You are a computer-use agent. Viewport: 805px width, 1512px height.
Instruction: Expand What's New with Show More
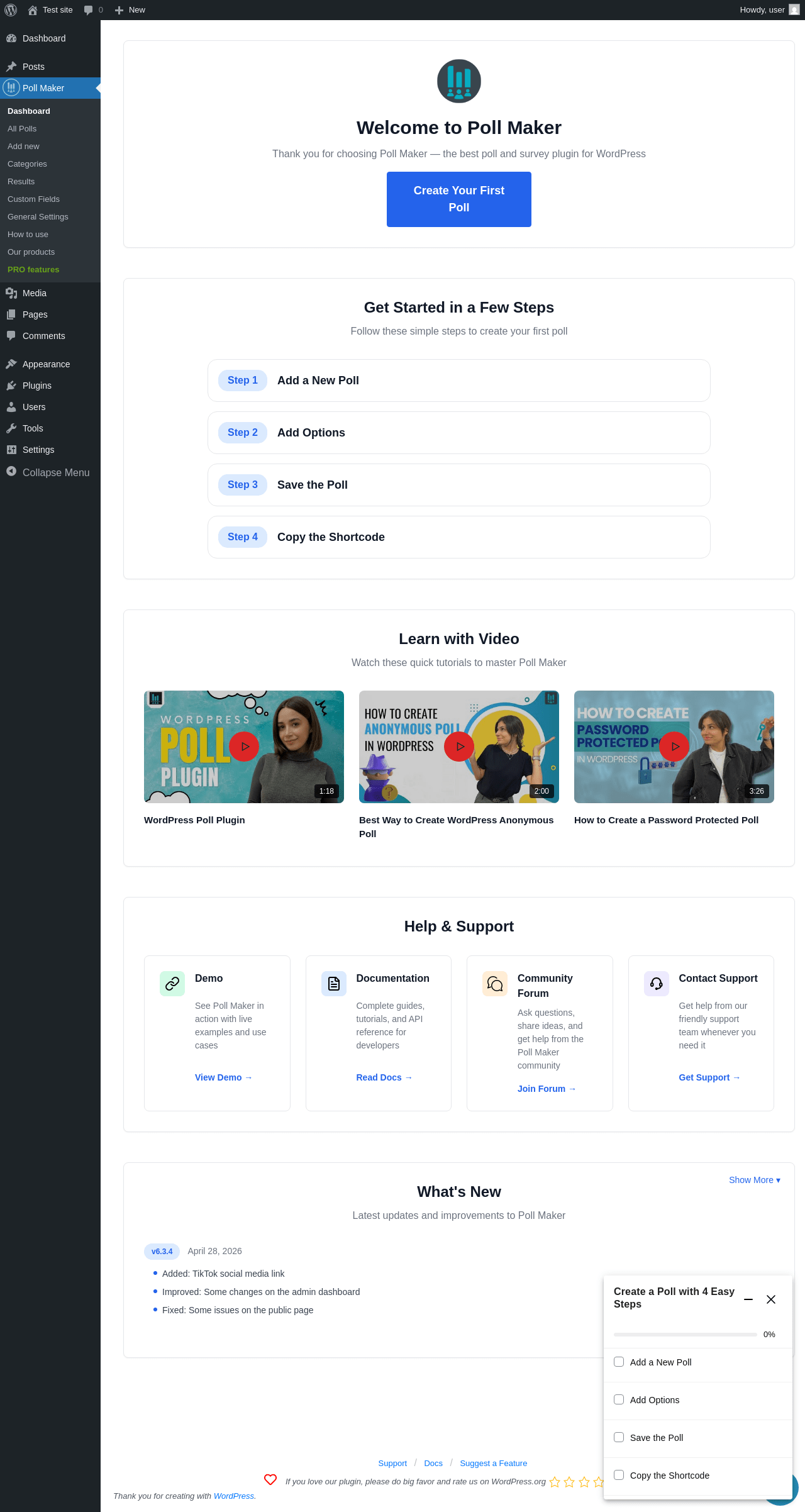coord(755,1180)
